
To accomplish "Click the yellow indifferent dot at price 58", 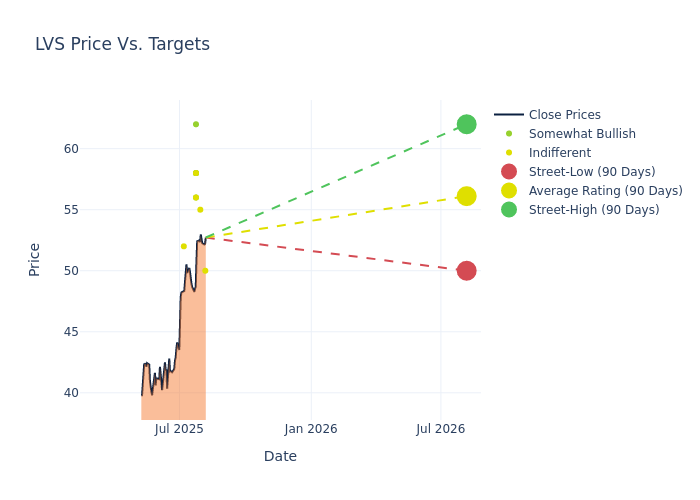I will [196, 173].
